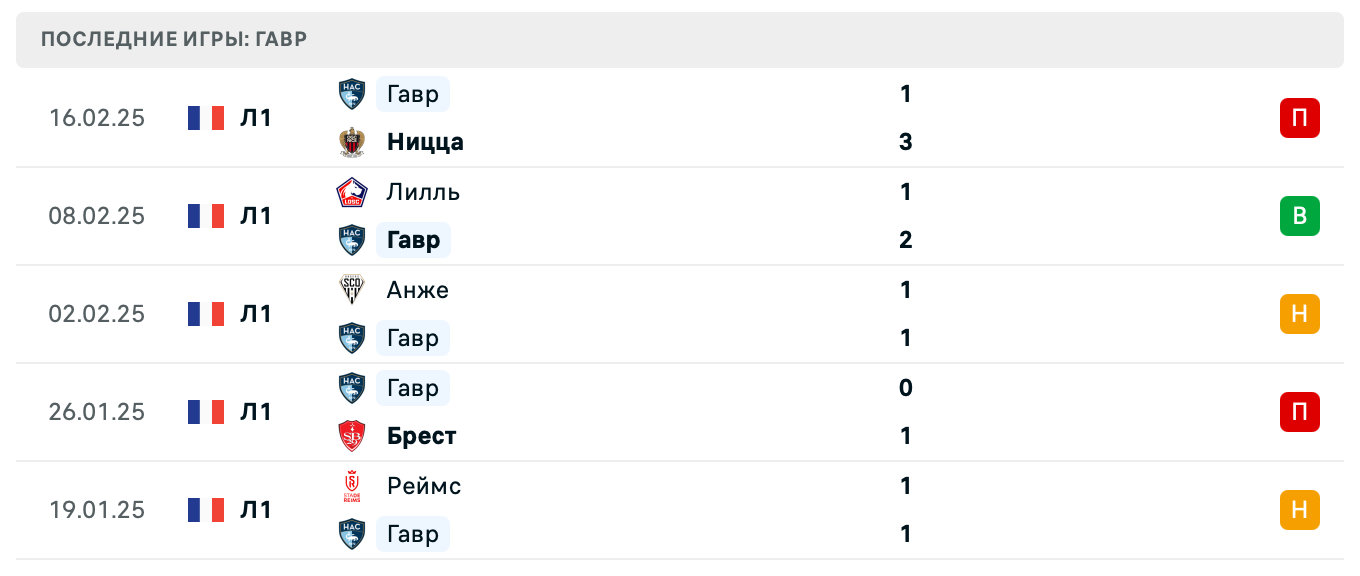The image size is (1360, 576).
Task: Click the French flag beside the 19.01.25 match
Action: 205,510
